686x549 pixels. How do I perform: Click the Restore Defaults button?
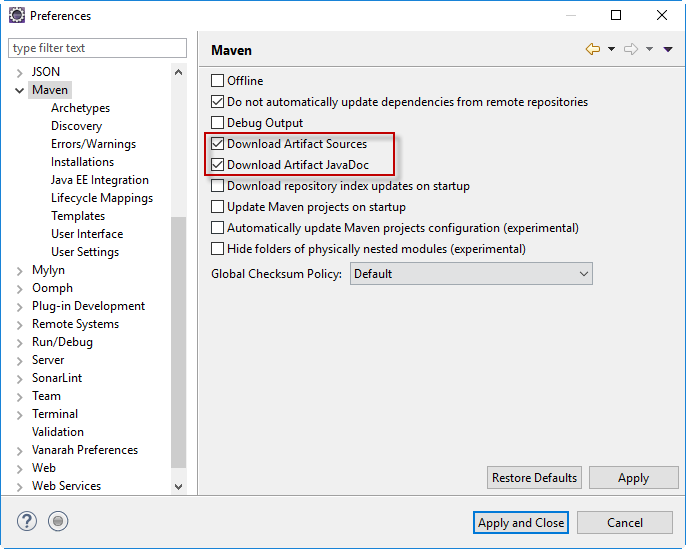point(534,478)
